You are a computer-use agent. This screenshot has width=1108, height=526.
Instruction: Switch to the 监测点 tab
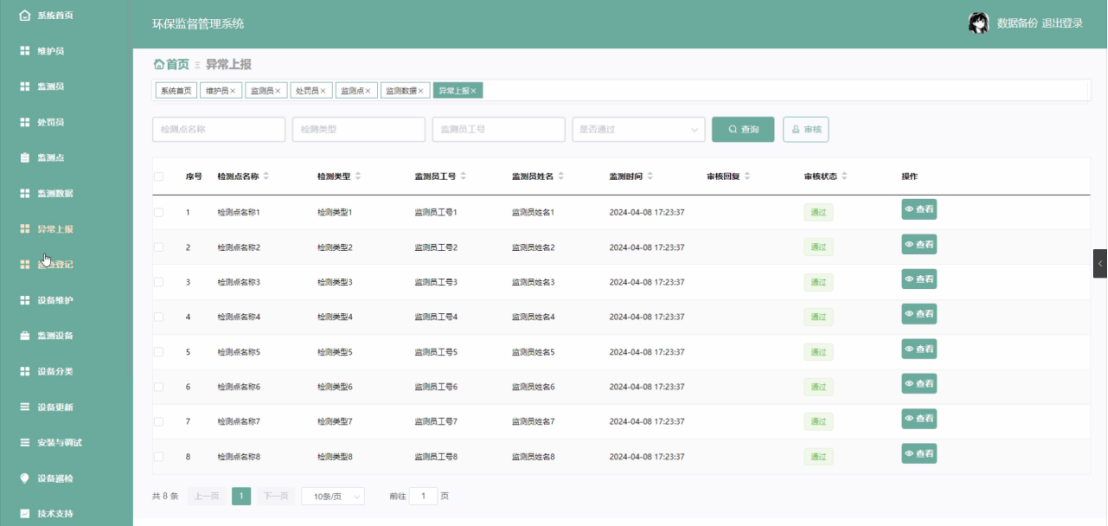[356, 90]
